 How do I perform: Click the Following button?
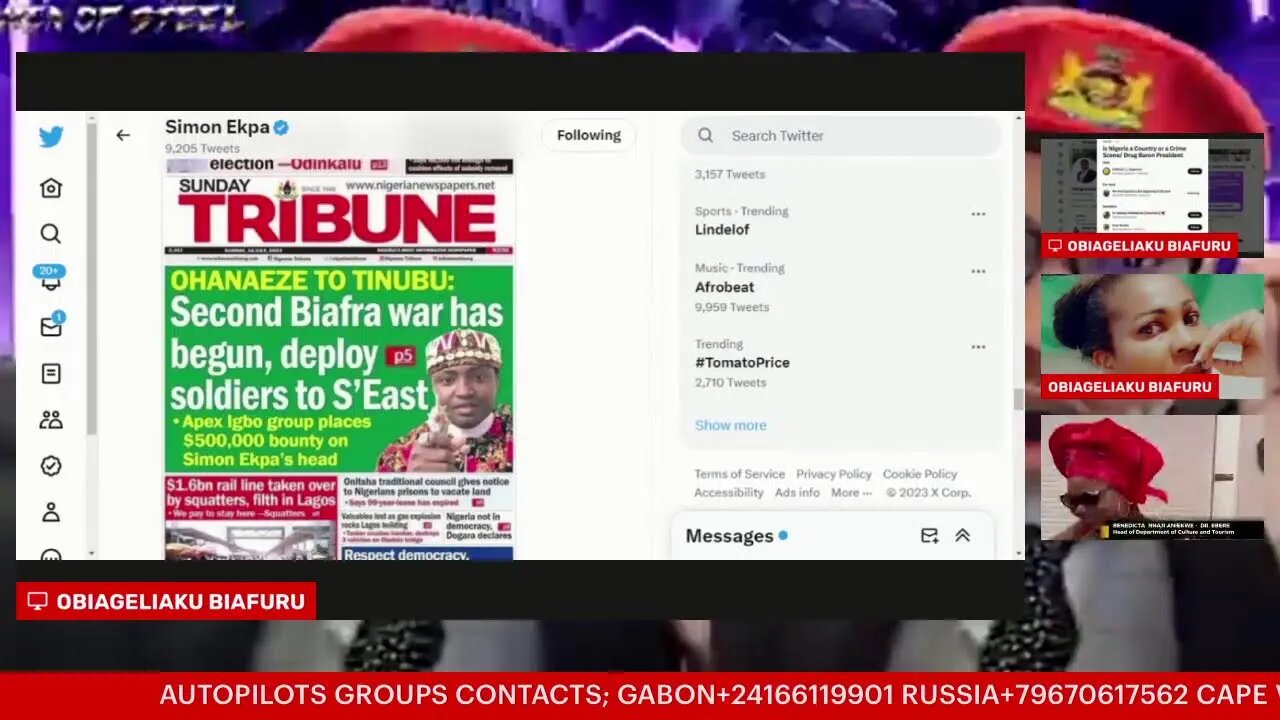[x=589, y=135]
